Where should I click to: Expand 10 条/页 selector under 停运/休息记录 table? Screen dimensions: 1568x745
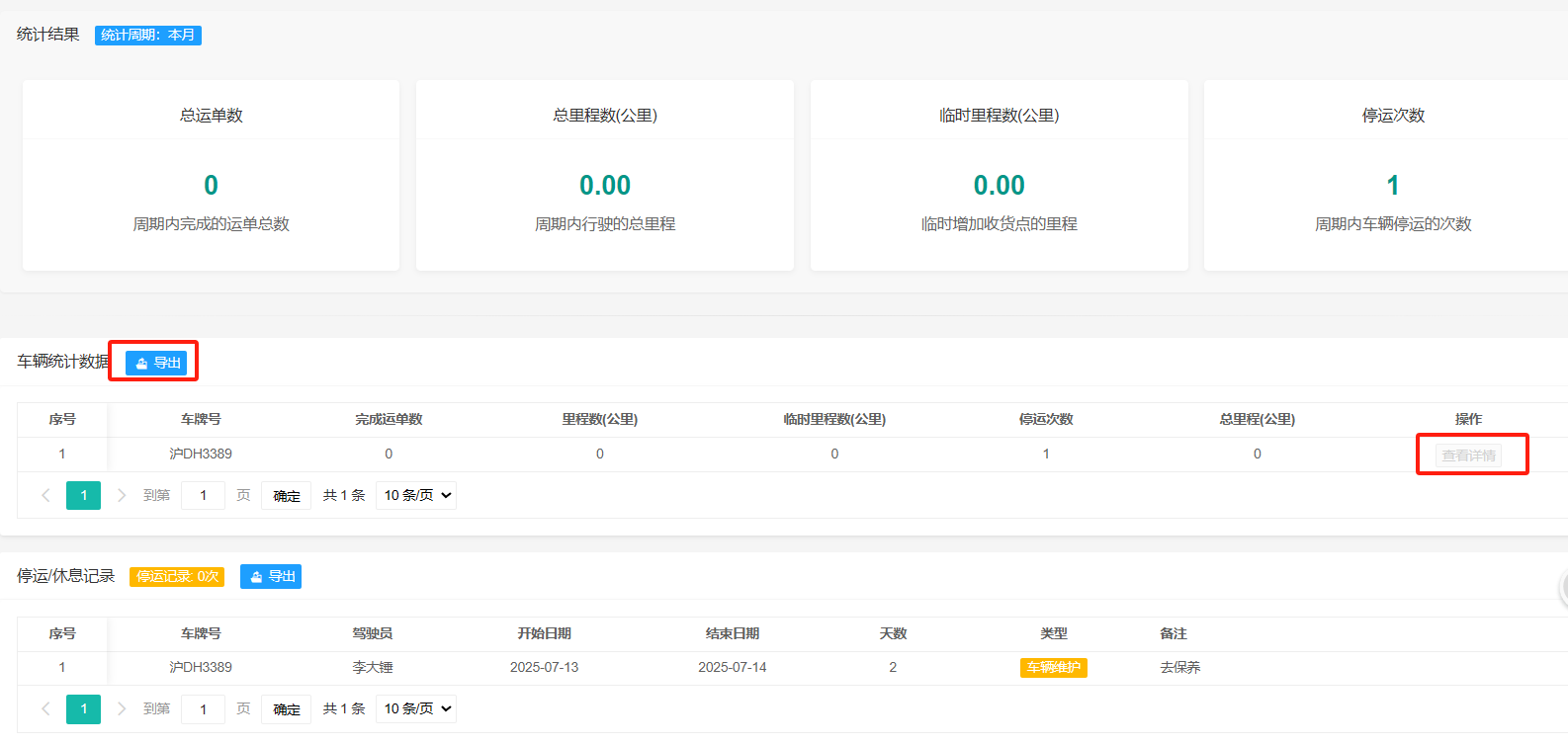416,708
